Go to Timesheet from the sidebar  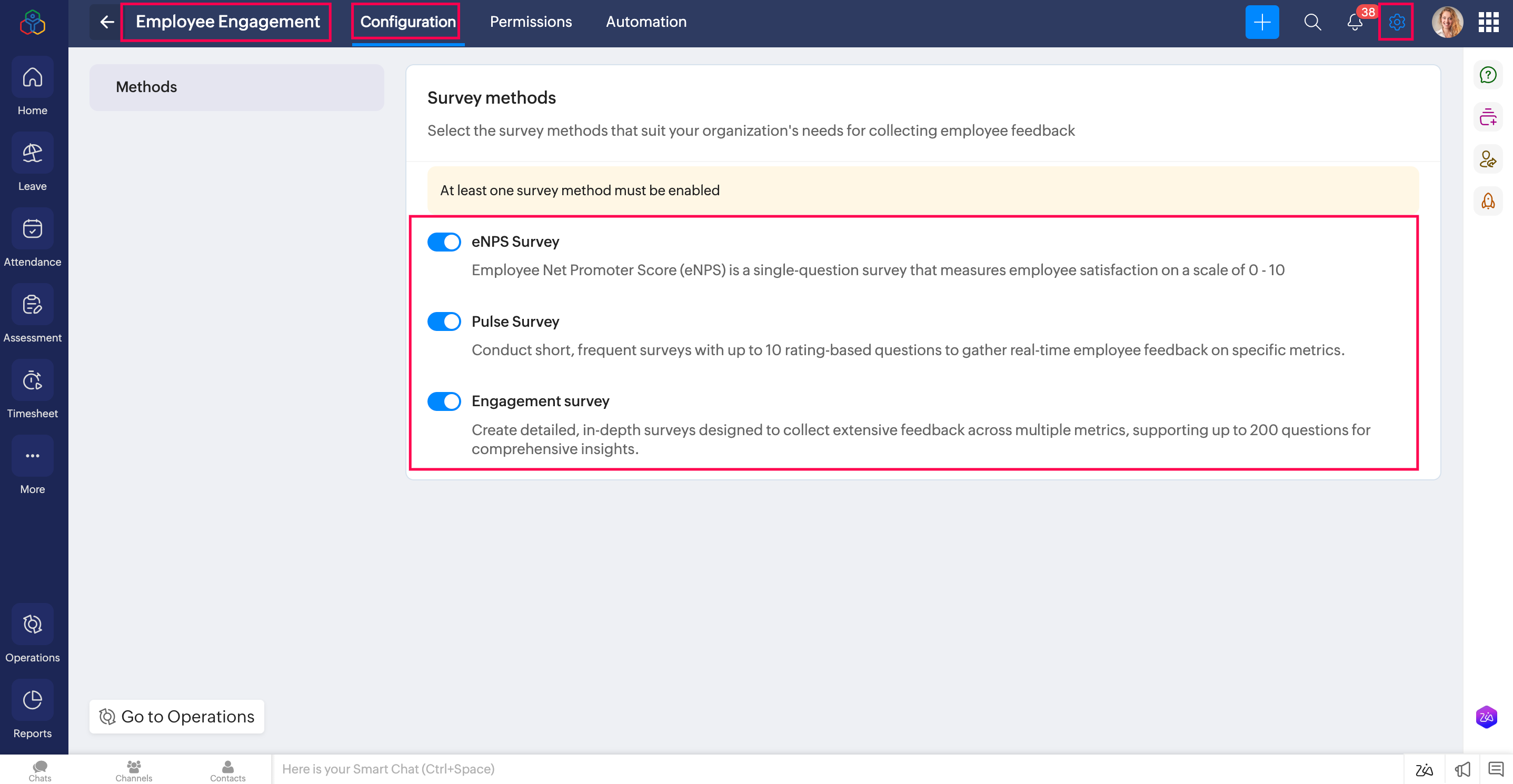[x=32, y=381]
